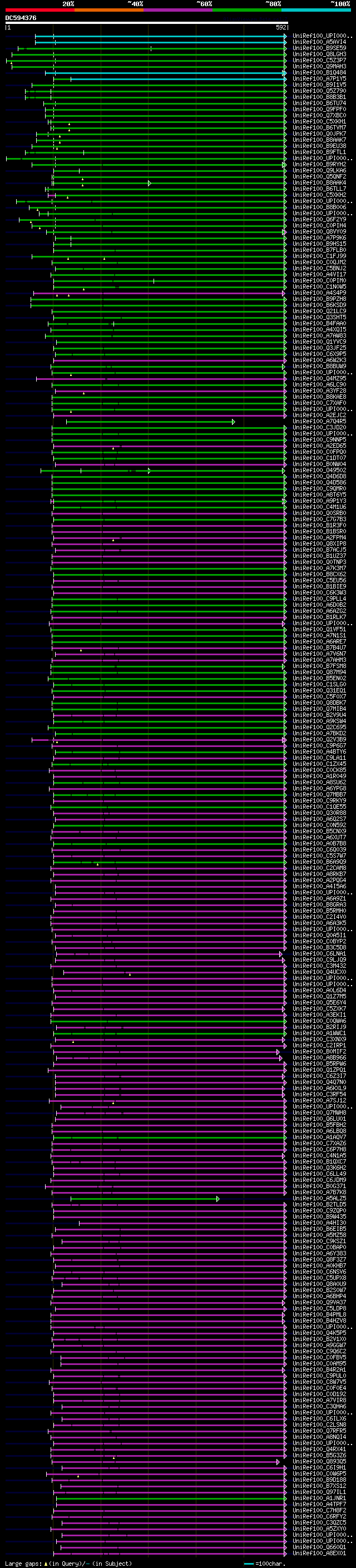Click the UniRef100_C5ZXK7 hit label
This screenshot has width=356, height=1568.
[x=319, y=1008]
